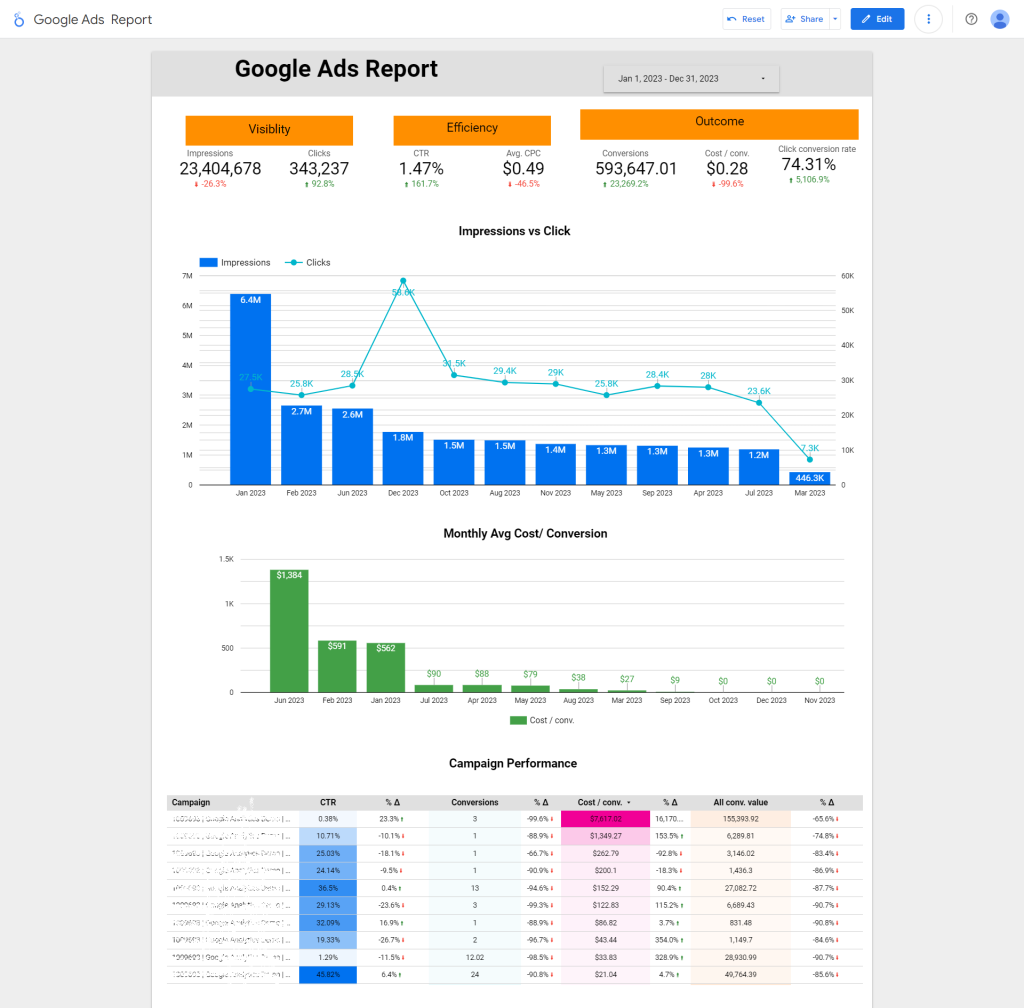Sort table by All conv. value header
Screen dimensions: 1024x1008
741,802
